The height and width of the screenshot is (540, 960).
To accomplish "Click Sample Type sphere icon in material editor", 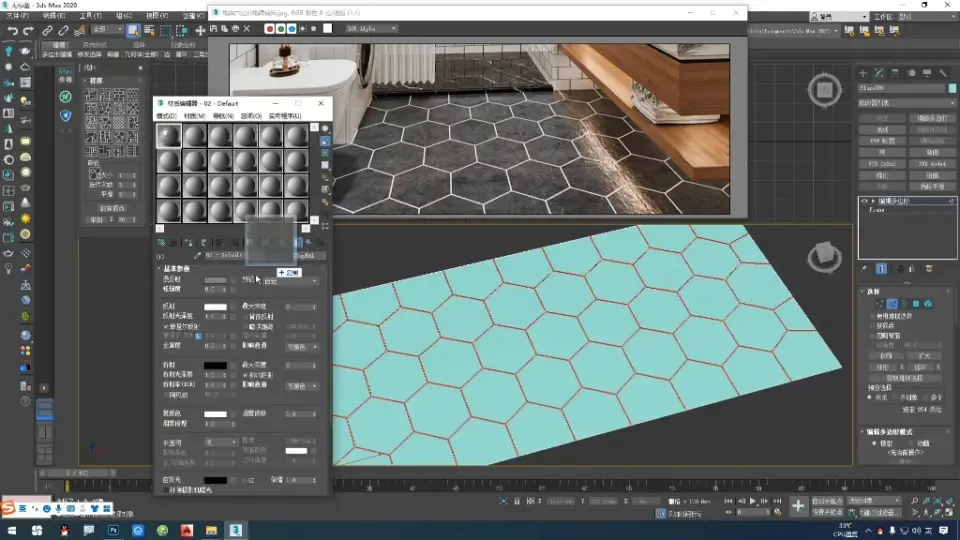I will pos(325,129).
